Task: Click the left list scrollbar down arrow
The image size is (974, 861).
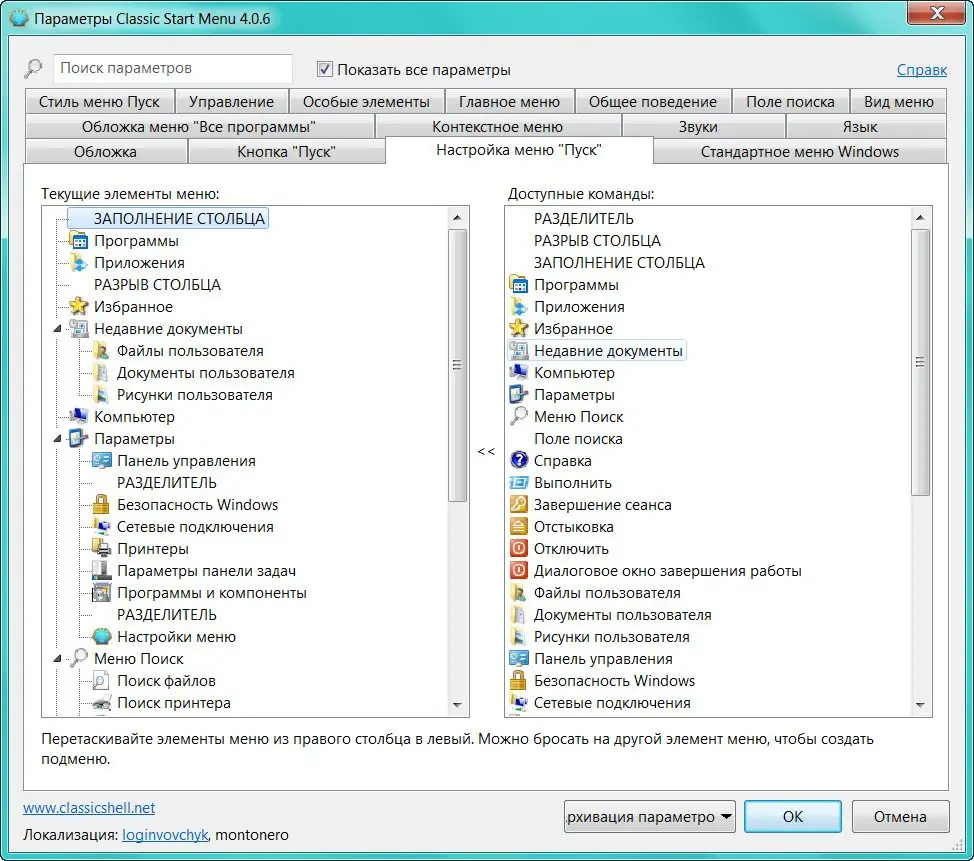Action: point(457,705)
